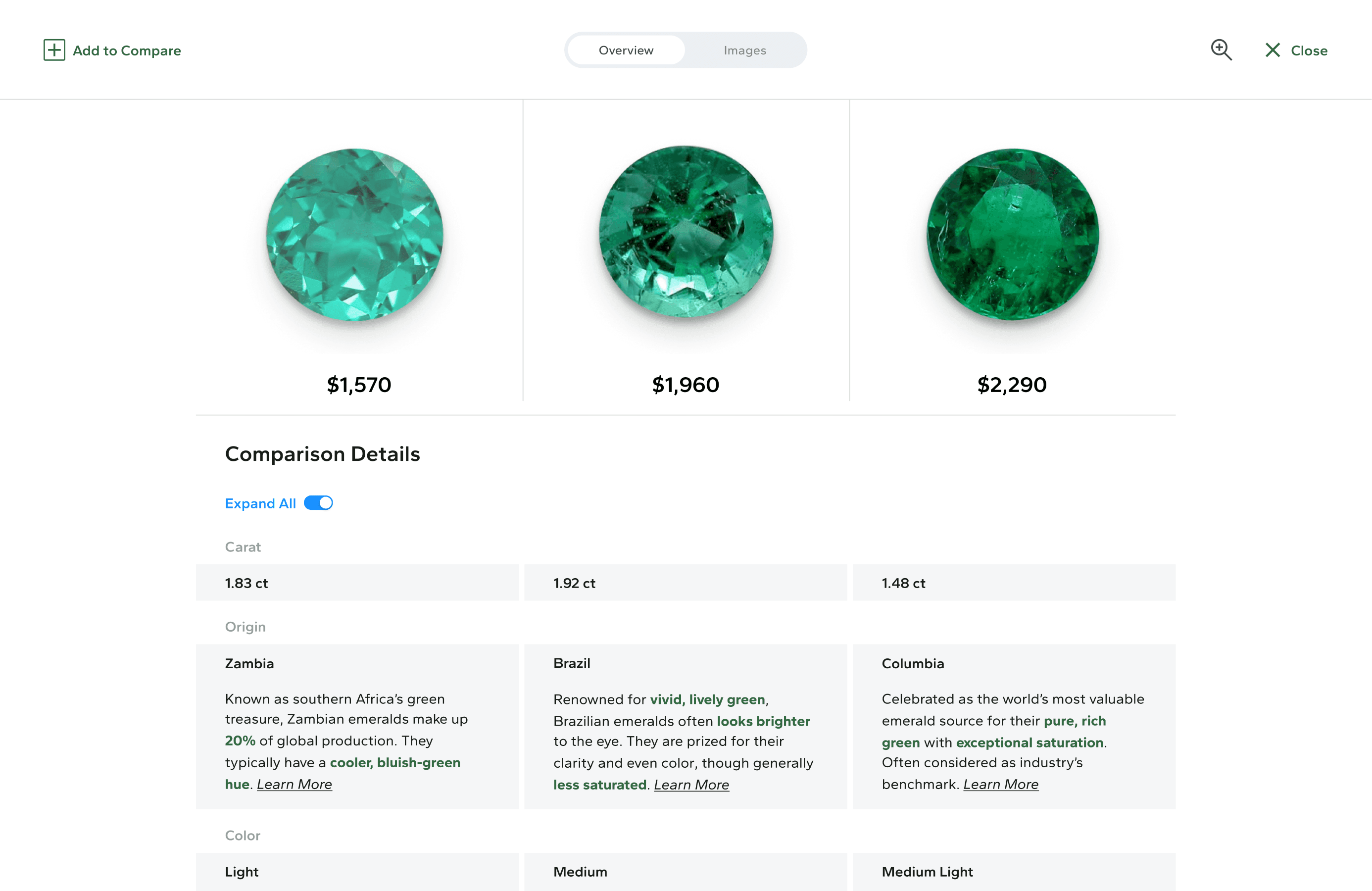1372x891 pixels.
Task: Select the $2,290 Columbian emerald image
Action: [1013, 234]
